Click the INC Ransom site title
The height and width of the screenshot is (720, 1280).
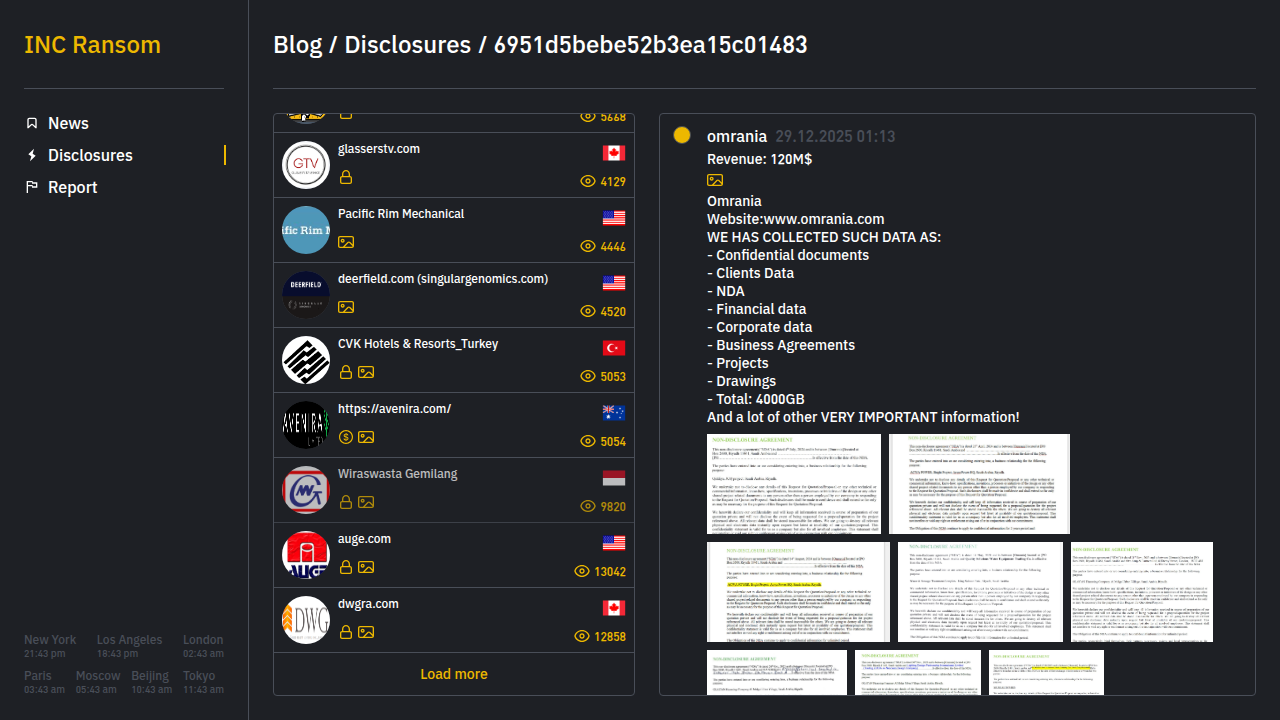click(92, 45)
